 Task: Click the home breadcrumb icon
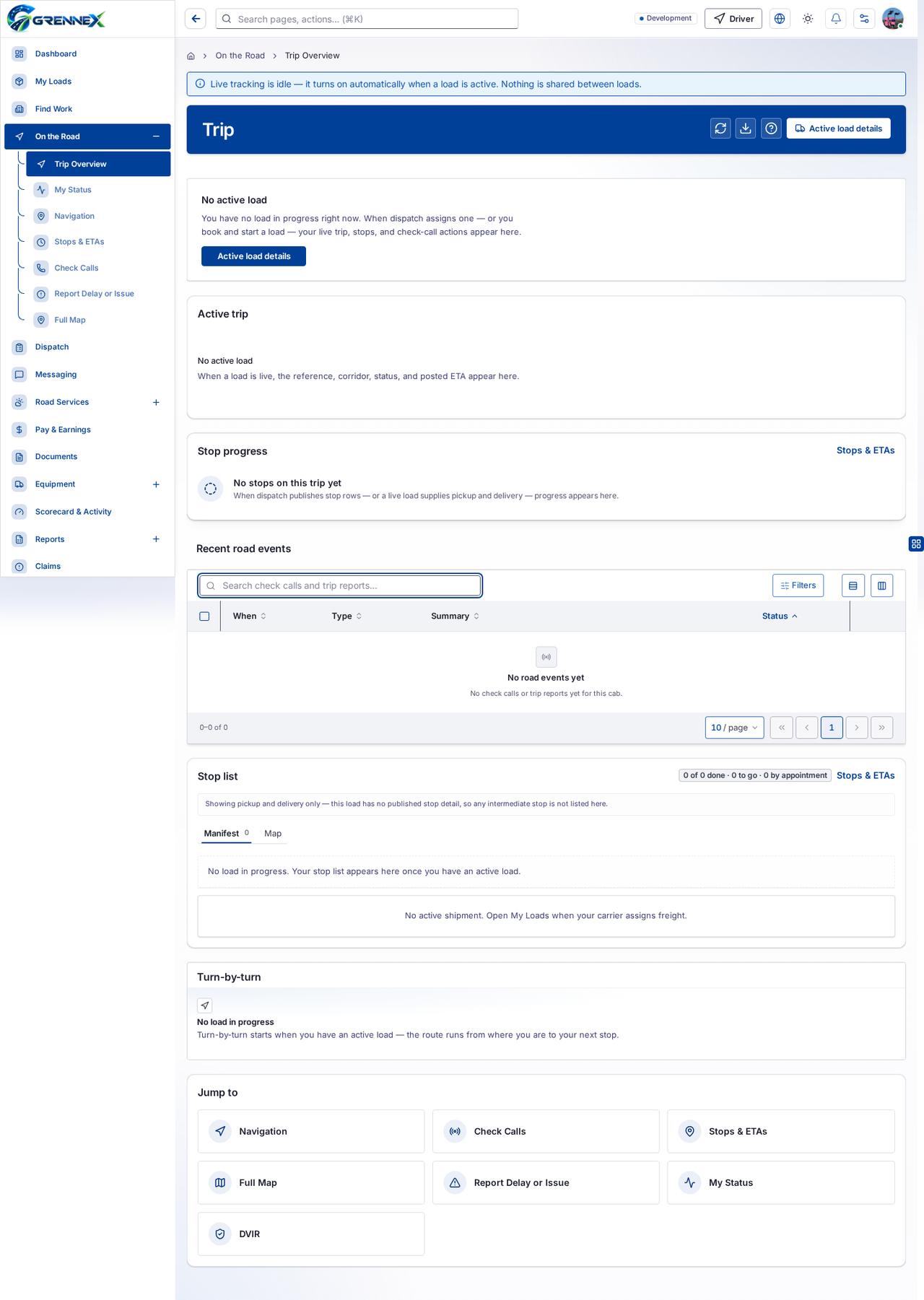click(191, 56)
